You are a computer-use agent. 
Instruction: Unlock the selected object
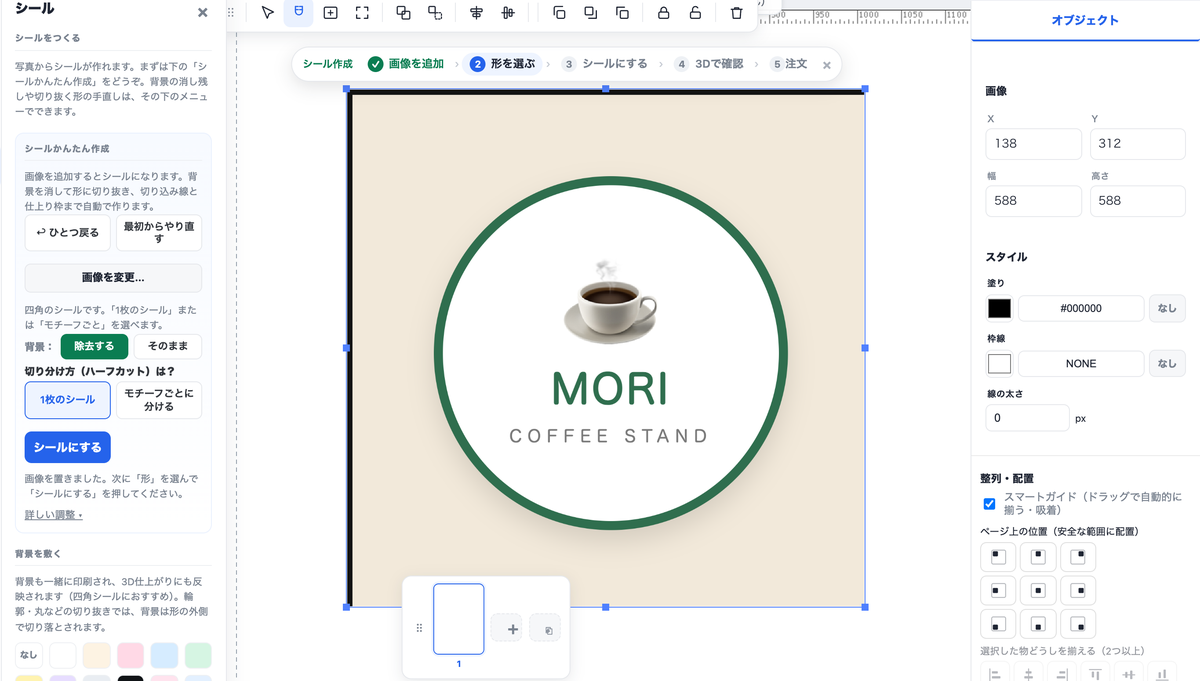click(695, 13)
